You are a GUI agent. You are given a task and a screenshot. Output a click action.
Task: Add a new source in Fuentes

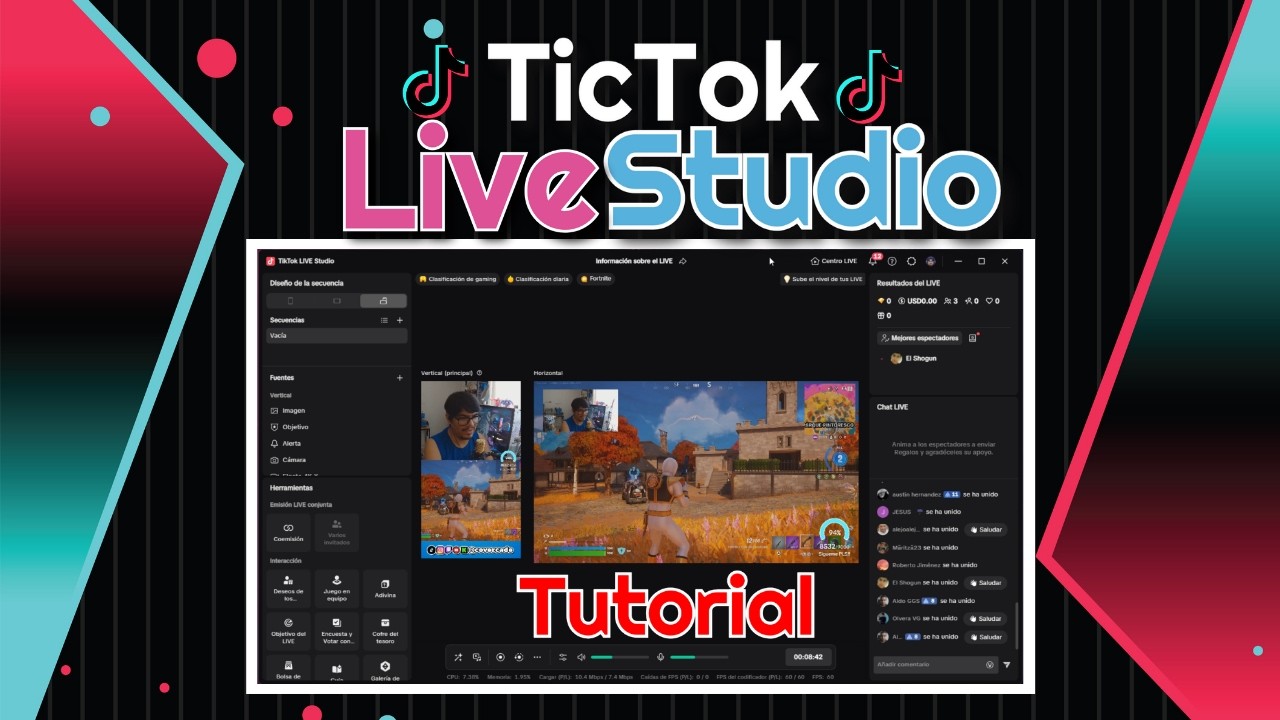click(x=400, y=378)
